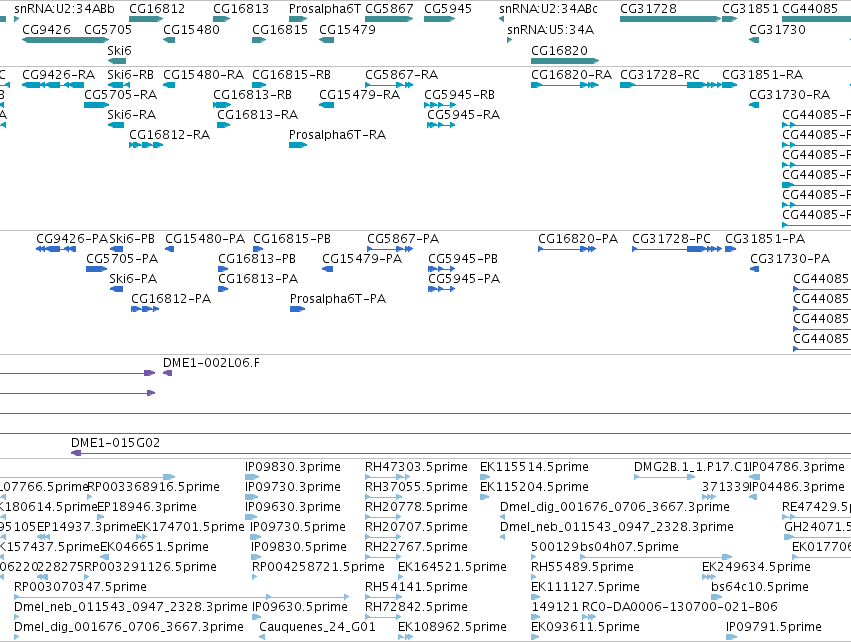Open the CG16813-PB protein label

point(257,259)
